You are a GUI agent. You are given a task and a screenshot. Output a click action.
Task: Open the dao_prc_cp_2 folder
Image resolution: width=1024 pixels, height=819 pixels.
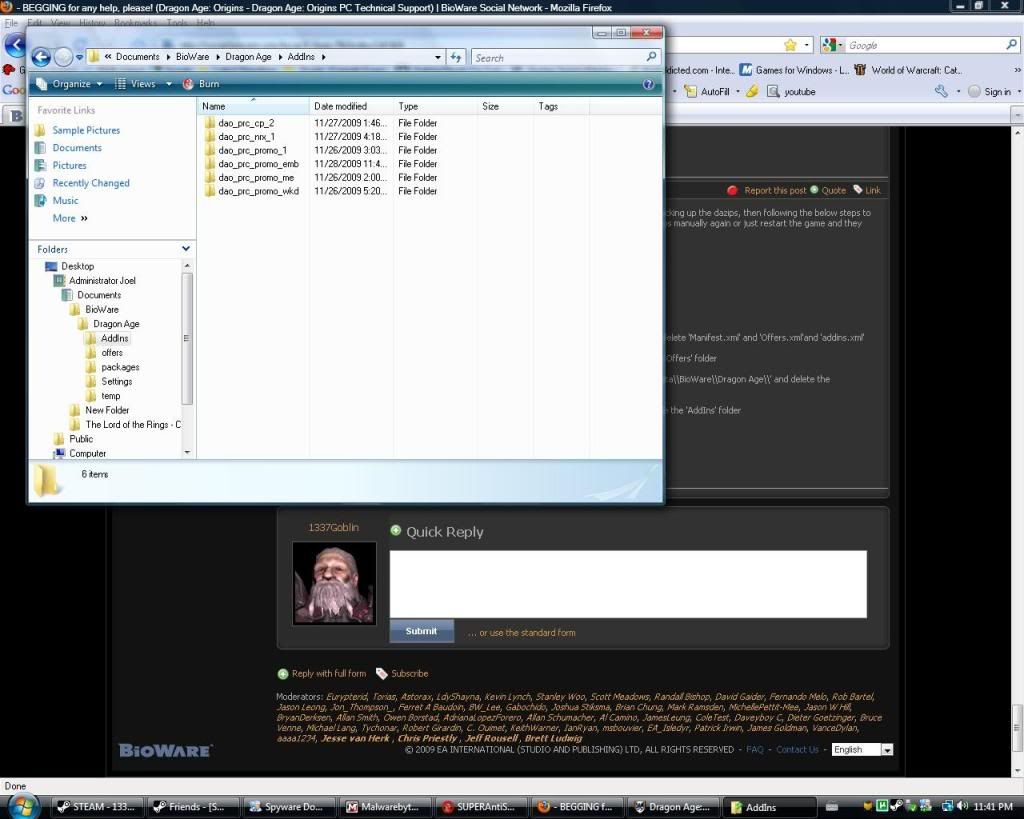pyautogui.click(x=245, y=123)
